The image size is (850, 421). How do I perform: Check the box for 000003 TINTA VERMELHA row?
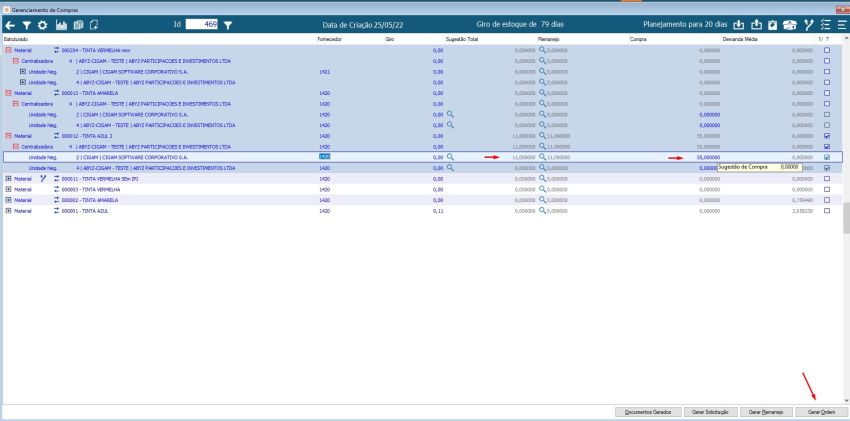pyautogui.click(x=827, y=189)
